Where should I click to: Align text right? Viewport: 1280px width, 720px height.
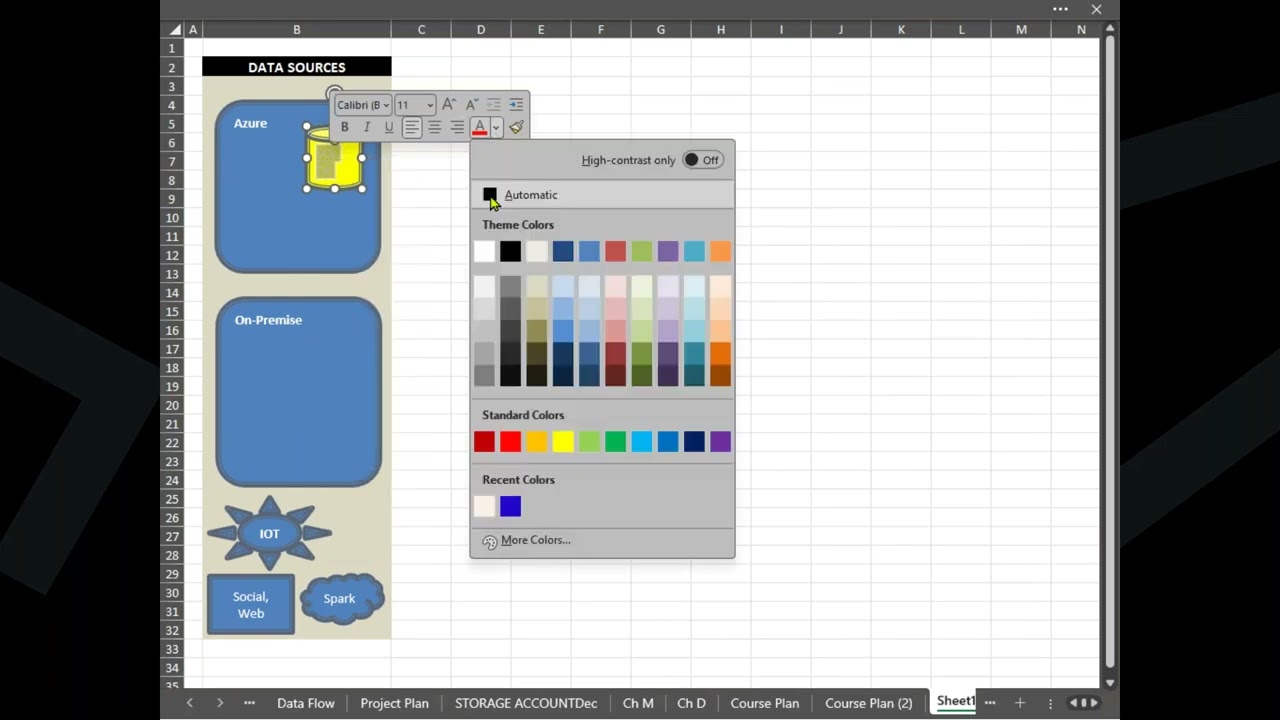click(457, 127)
